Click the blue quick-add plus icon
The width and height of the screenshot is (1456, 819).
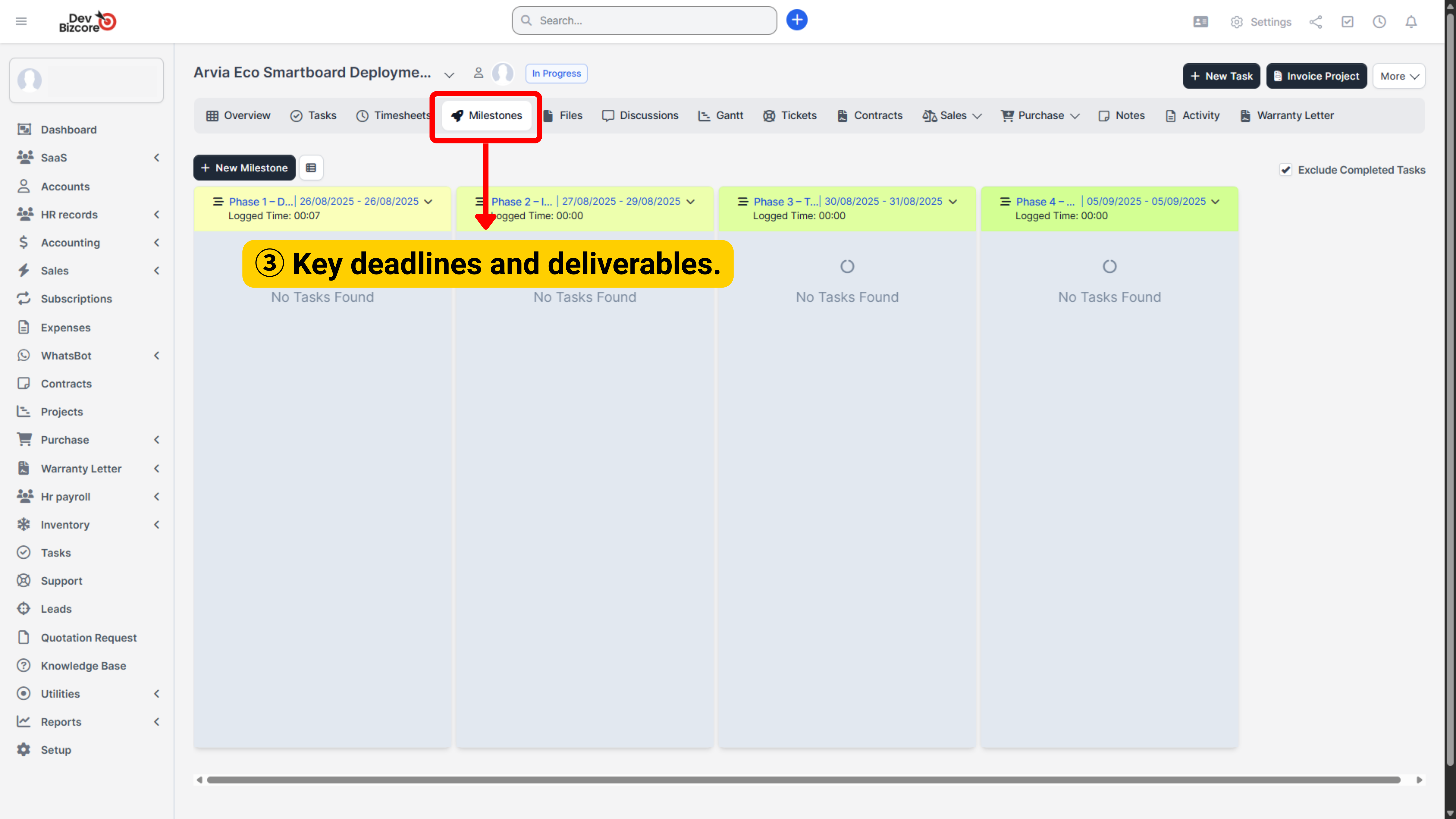coord(796,20)
